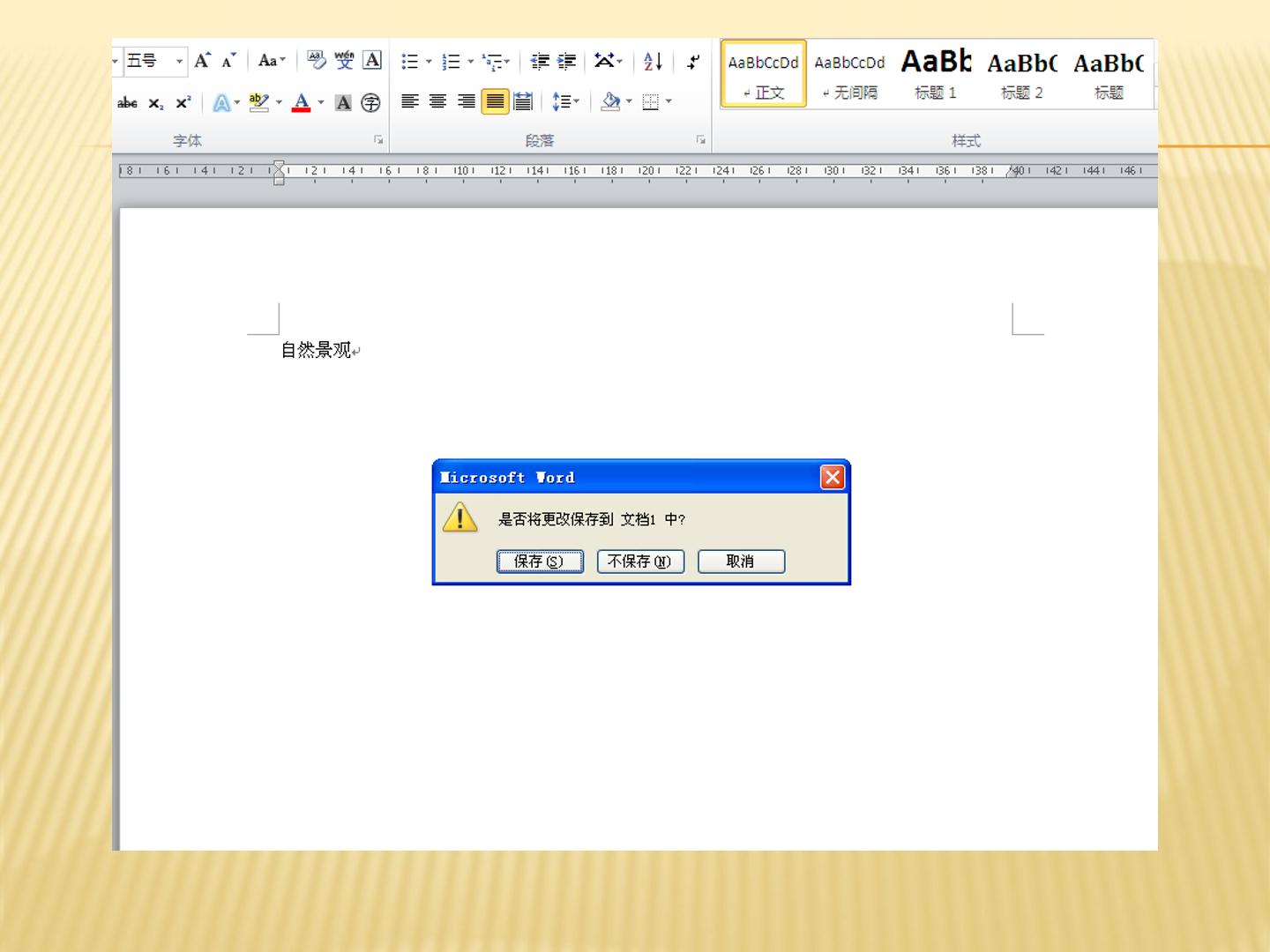The width and height of the screenshot is (1270, 952).
Task: Toggle character shading A button
Action: point(344,103)
